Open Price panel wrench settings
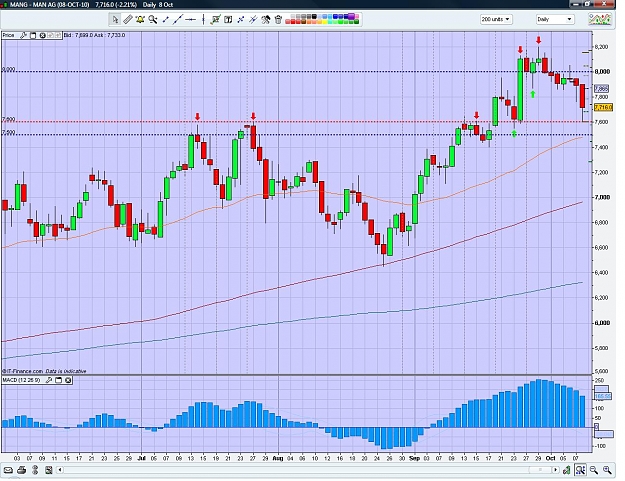Screen dimensions: 625x481 pos(24,35)
